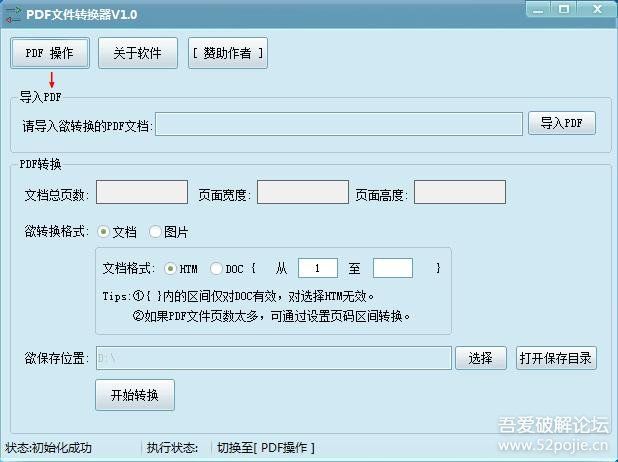Click the 至 end page field

393,268
